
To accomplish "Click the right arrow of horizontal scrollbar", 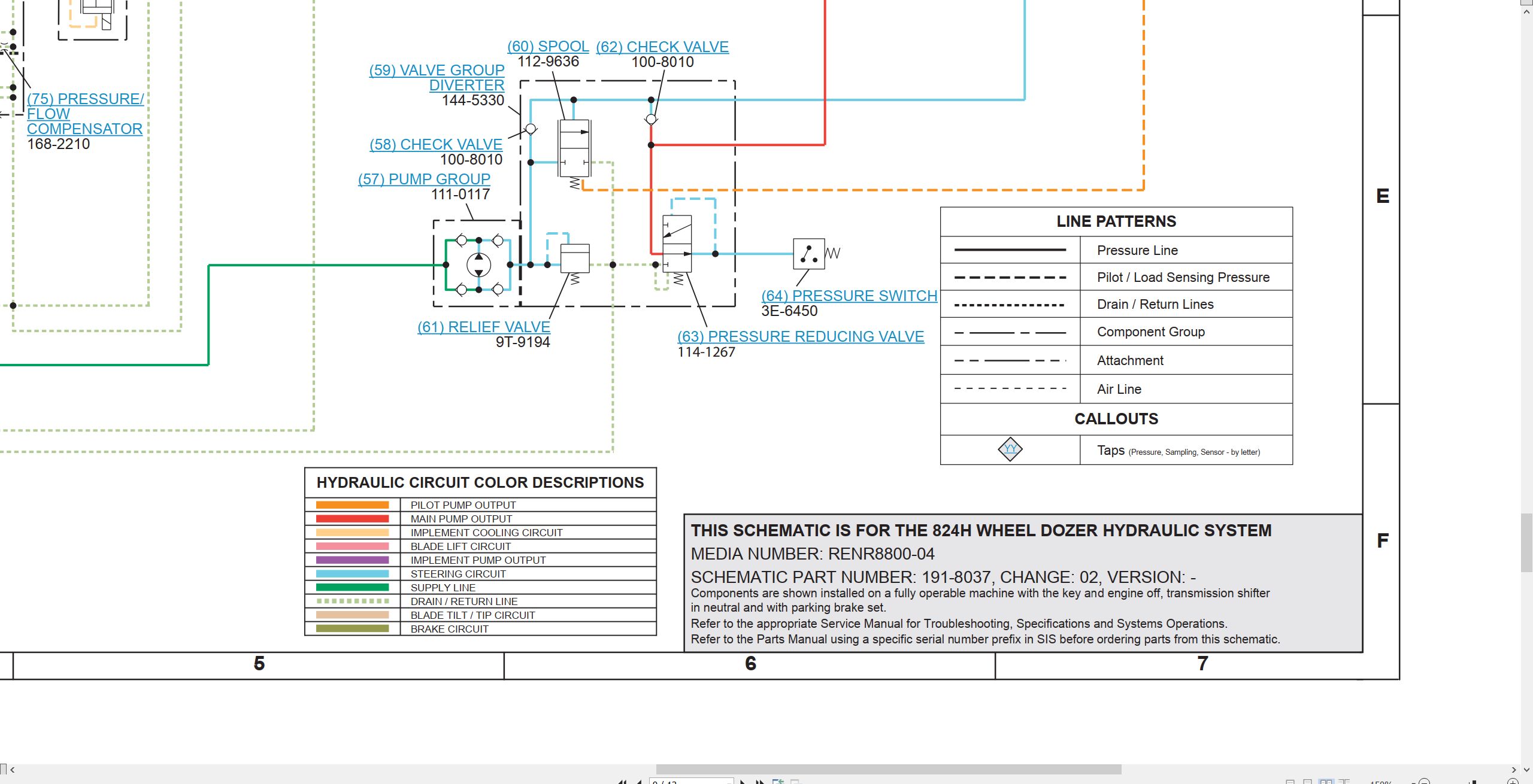I will tap(1514, 770).
